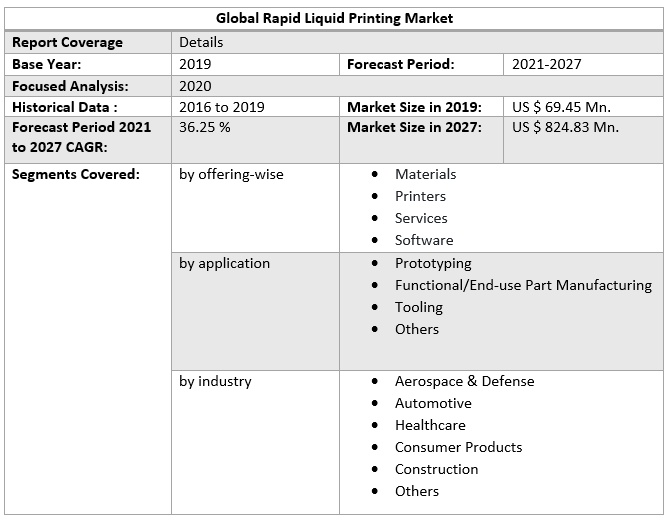The width and height of the screenshot is (672, 523).
Task: Click the Focused Analysis value 2020
Action: click(x=196, y=86)
